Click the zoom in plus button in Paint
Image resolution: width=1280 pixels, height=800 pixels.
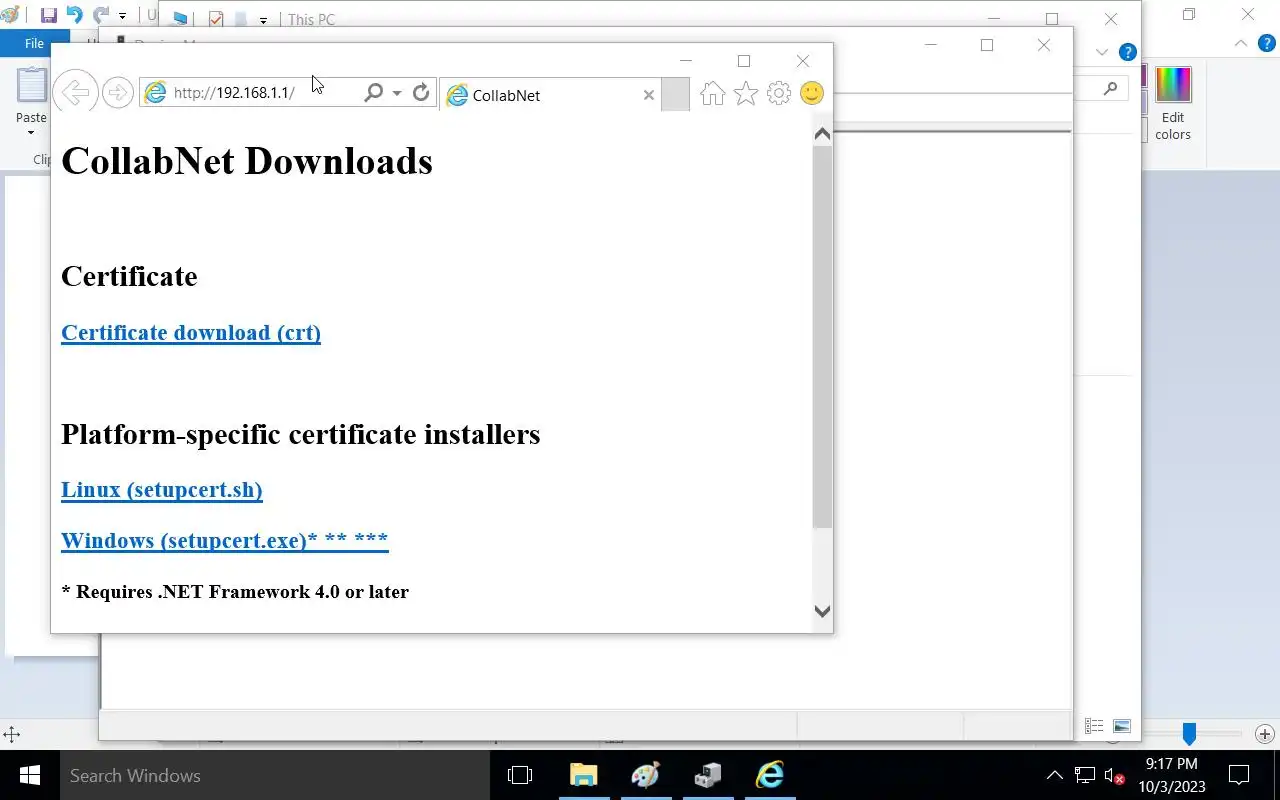1264,735
